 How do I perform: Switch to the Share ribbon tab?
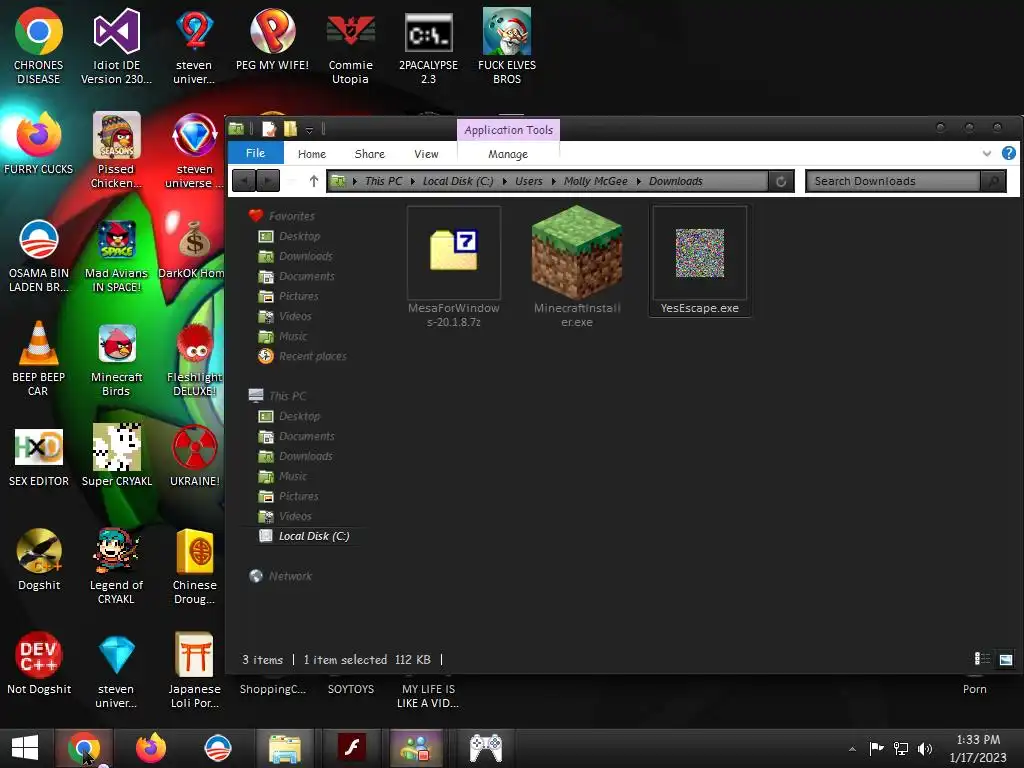pos(370,154)
